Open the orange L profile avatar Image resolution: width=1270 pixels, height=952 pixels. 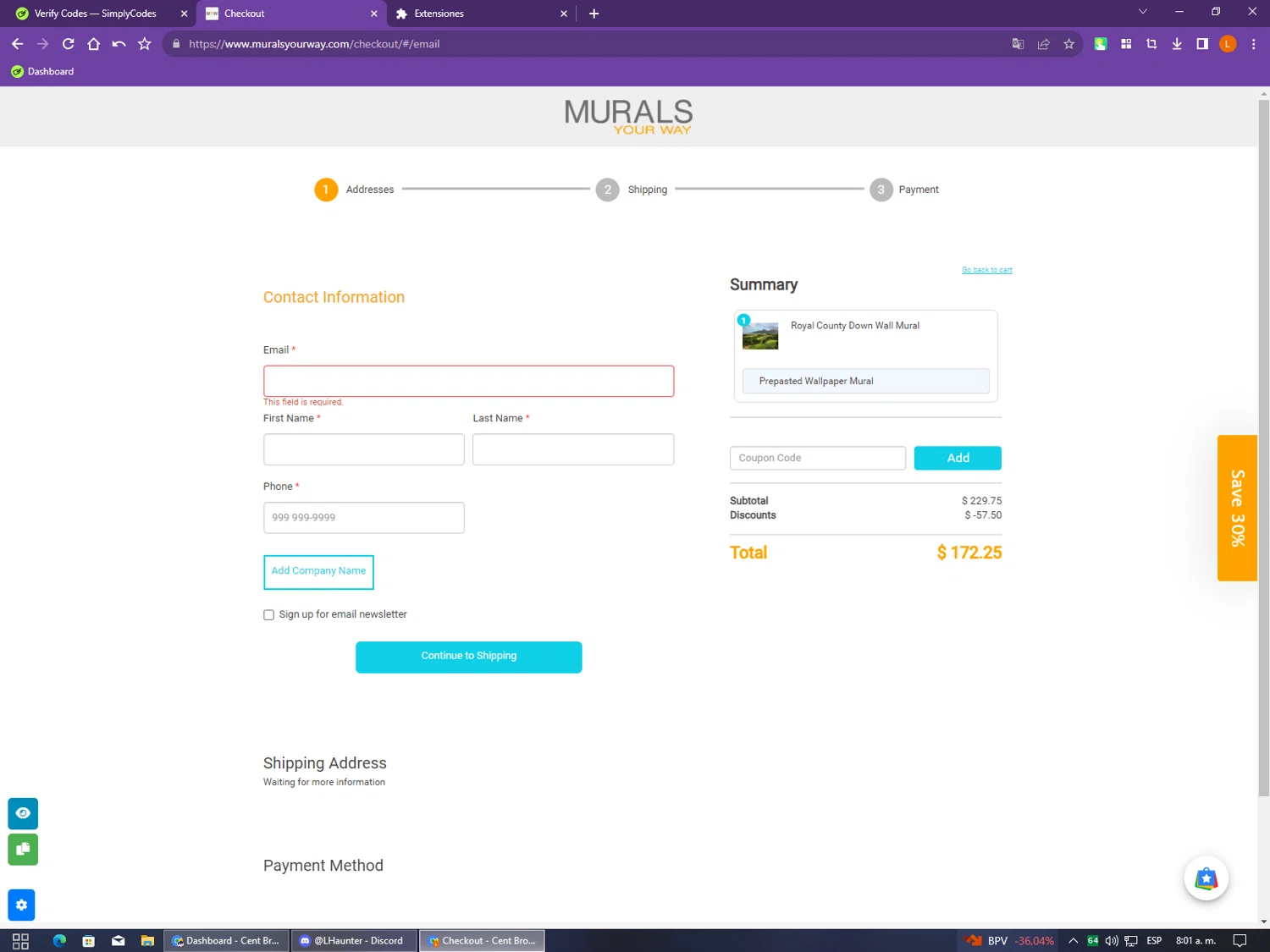pos(1228,44)
